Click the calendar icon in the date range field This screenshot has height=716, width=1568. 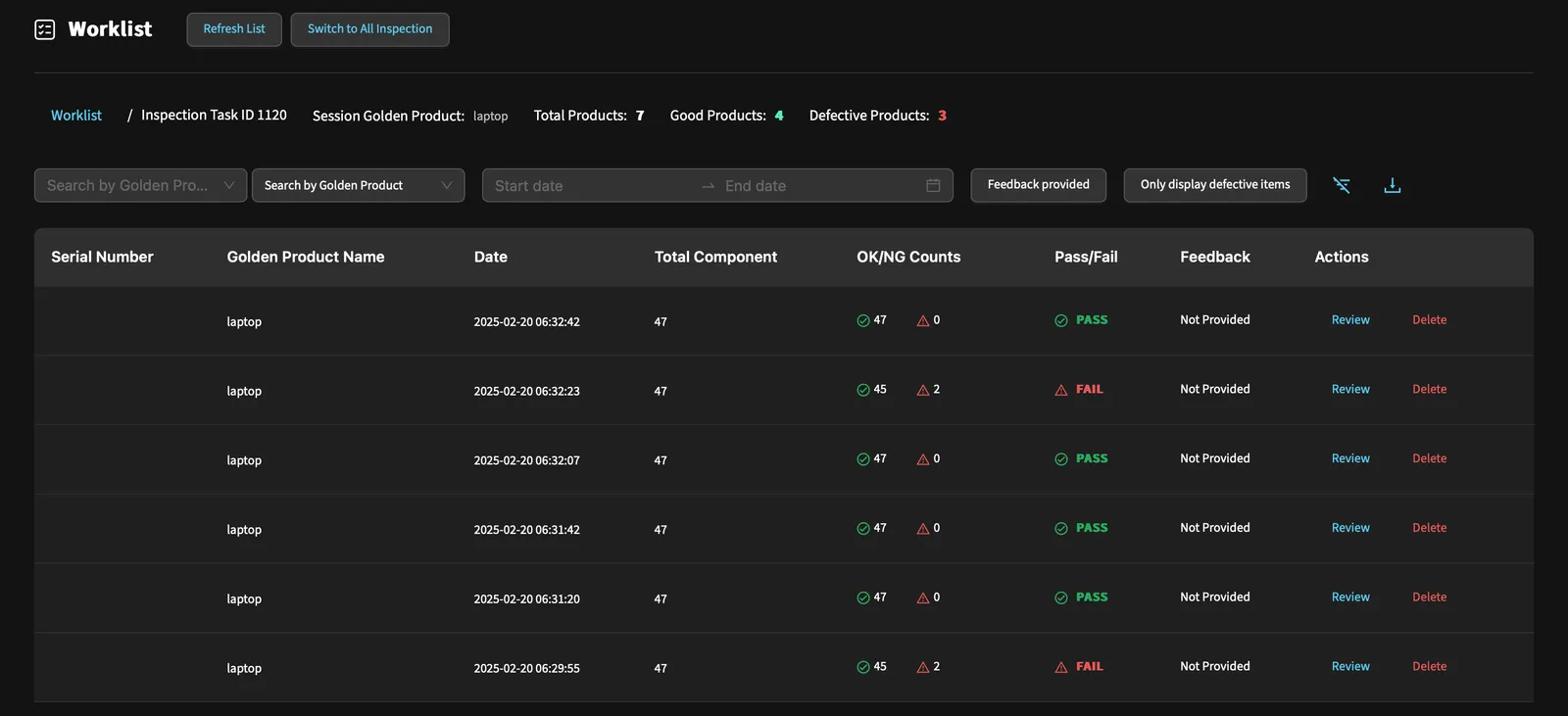click(933, 185)
